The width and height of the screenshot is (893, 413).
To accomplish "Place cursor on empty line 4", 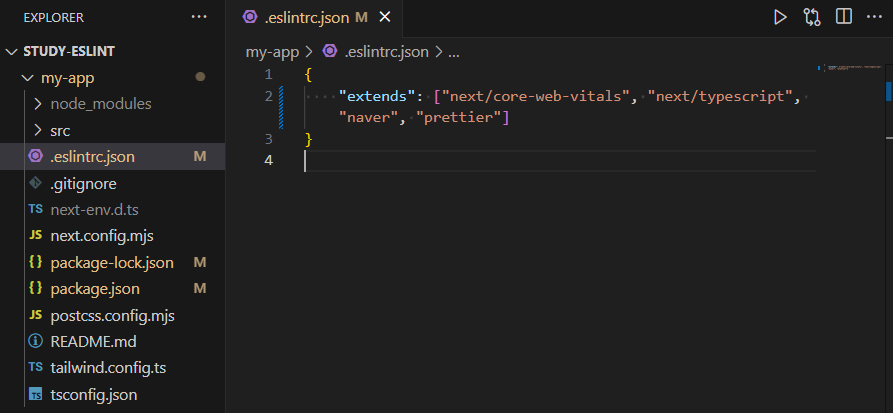I will (560, 161).
